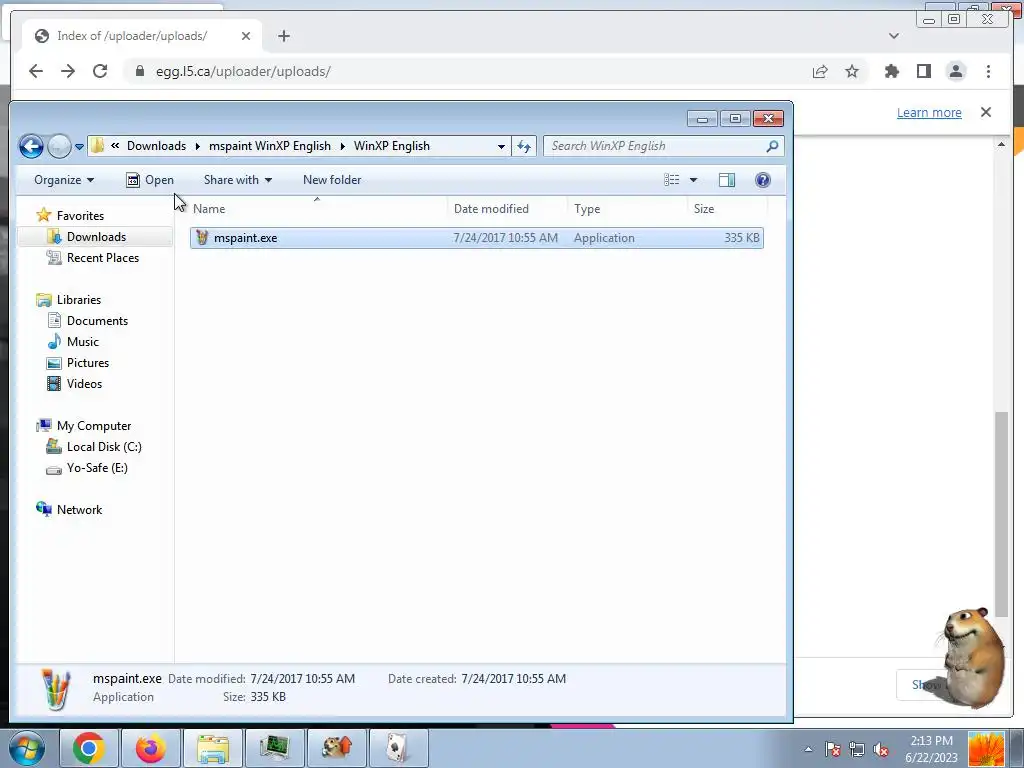Sort by Date modified column header
Image resolution: width=1024 pixels, height=768 pixels.
click(507, 208)
